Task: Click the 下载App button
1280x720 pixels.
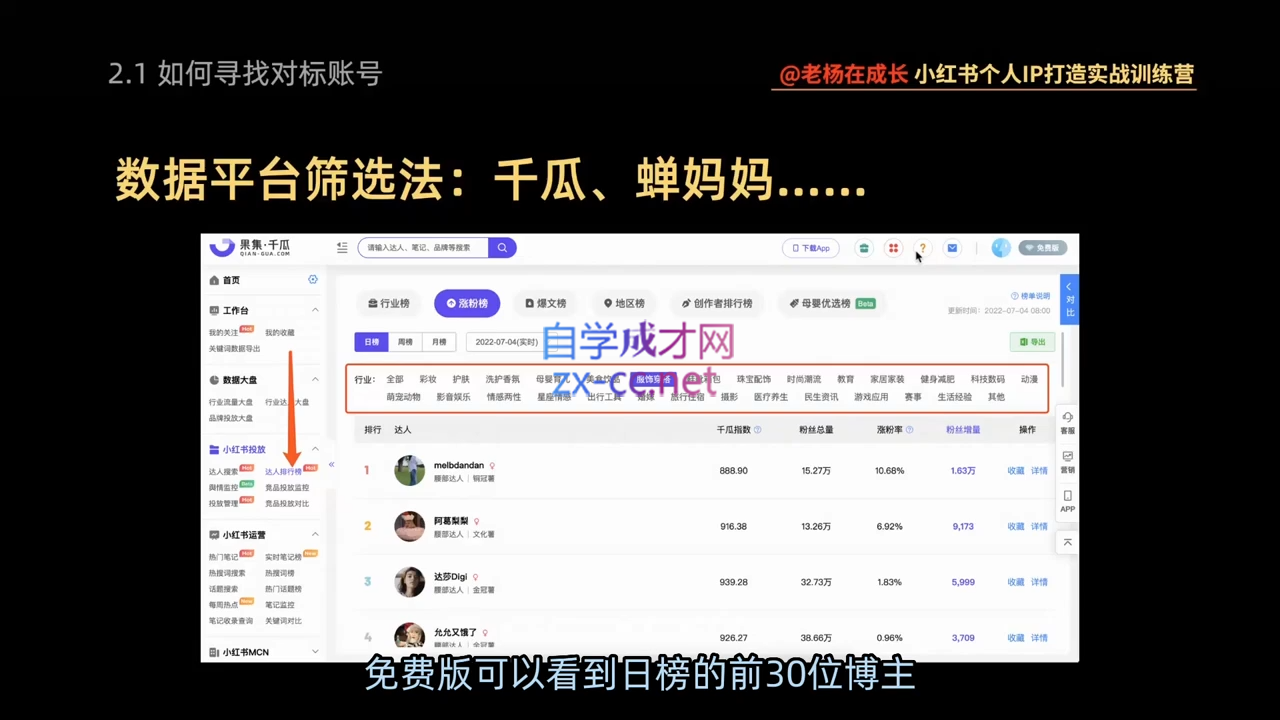Action: (811, 248)
